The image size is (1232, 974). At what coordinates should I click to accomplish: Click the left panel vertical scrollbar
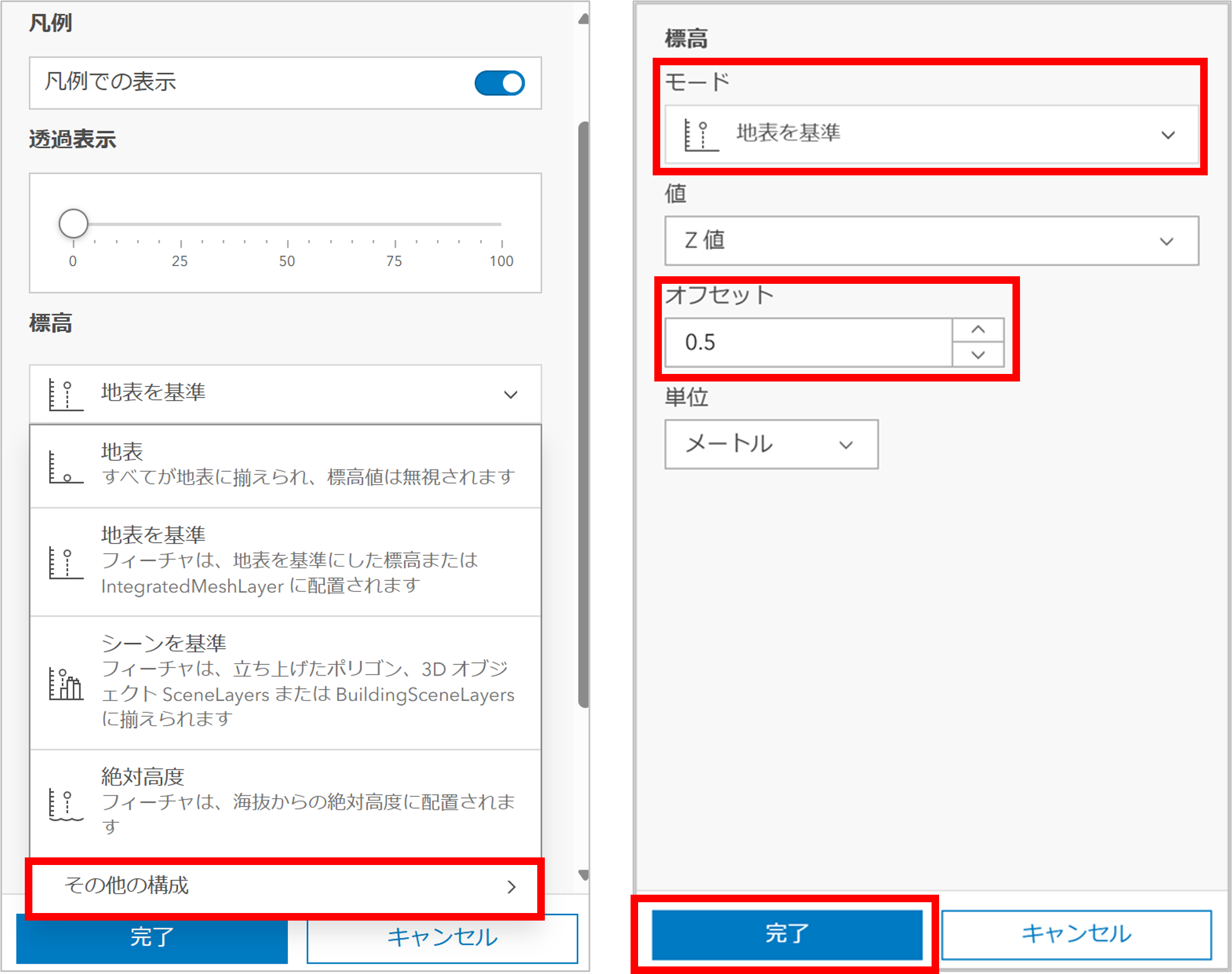tap(583, 414)
